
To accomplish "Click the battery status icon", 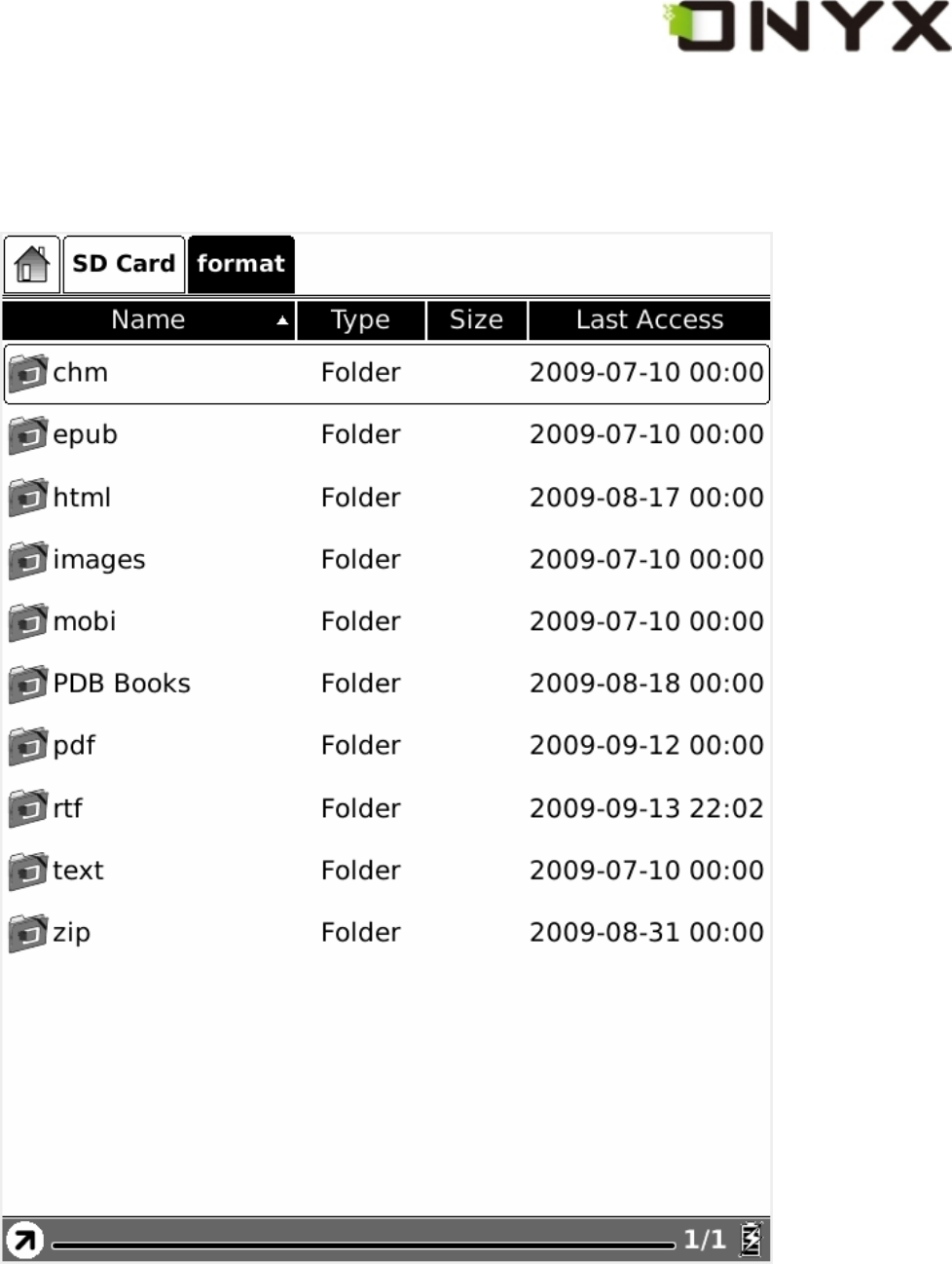I will coord(751,1240).
